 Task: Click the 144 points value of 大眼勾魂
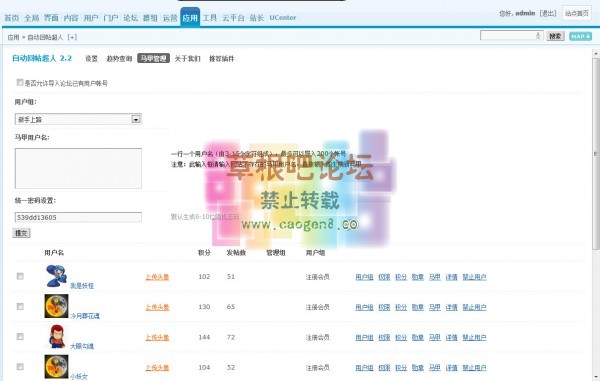204,337
